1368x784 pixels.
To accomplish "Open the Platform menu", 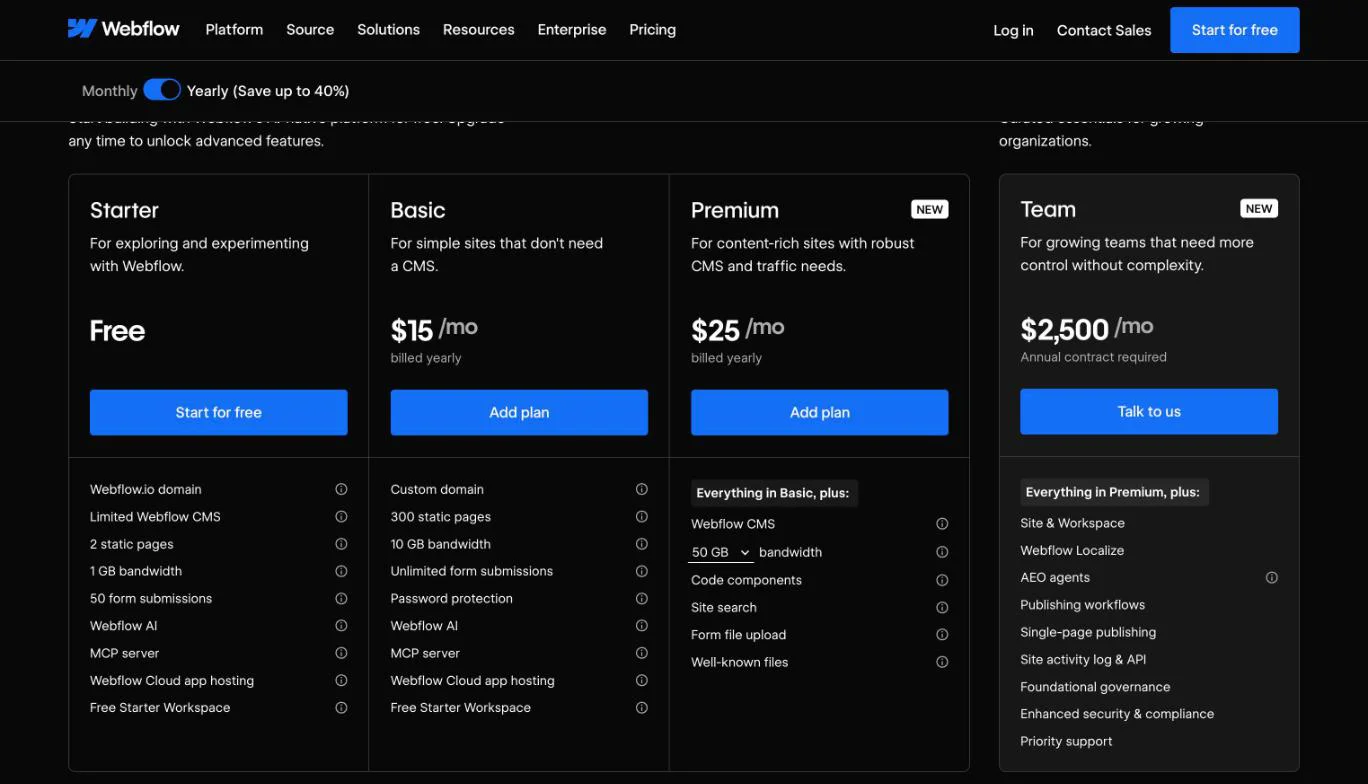I will pos(234,30).
